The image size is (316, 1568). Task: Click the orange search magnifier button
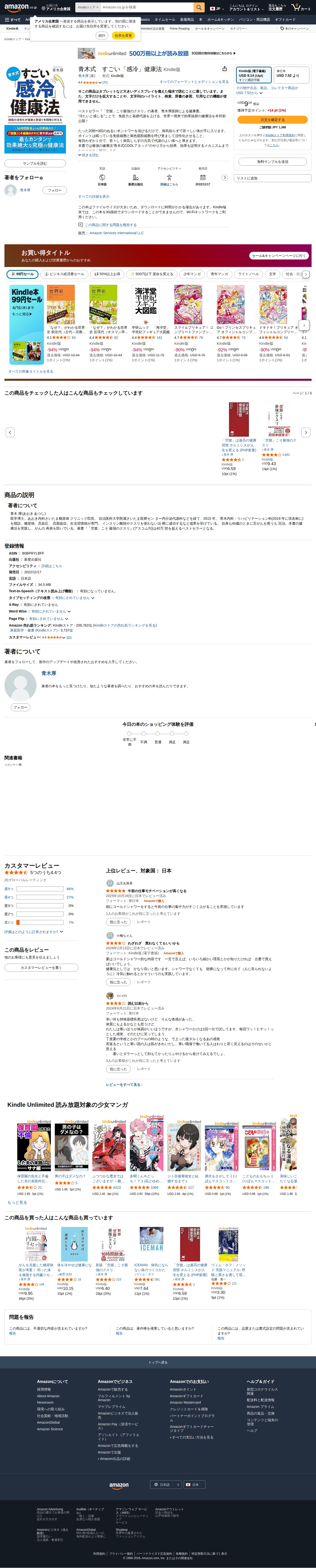[x=199, y=7]
